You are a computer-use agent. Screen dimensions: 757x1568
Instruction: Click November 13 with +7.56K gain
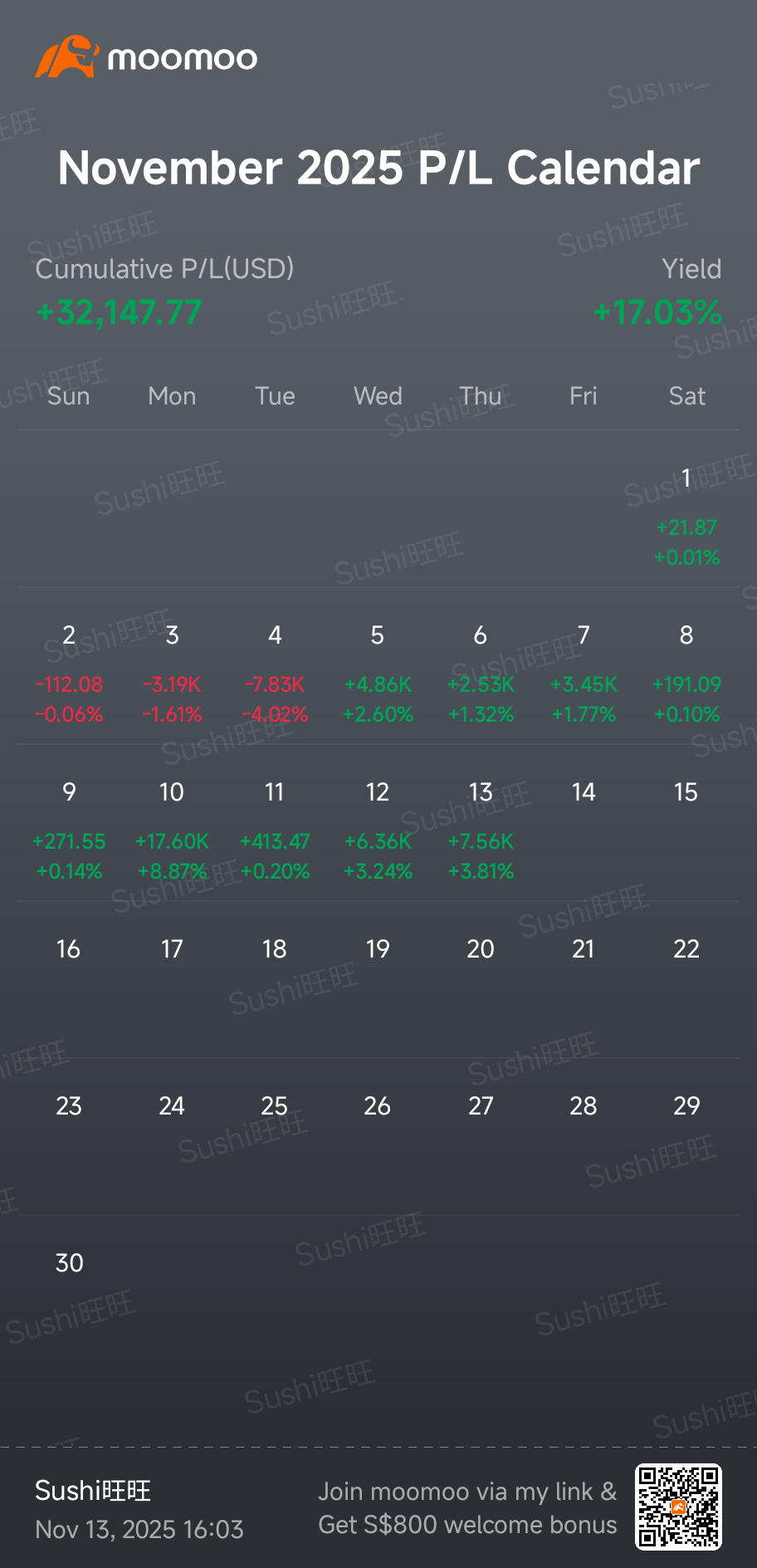click(x=481, y=831)
